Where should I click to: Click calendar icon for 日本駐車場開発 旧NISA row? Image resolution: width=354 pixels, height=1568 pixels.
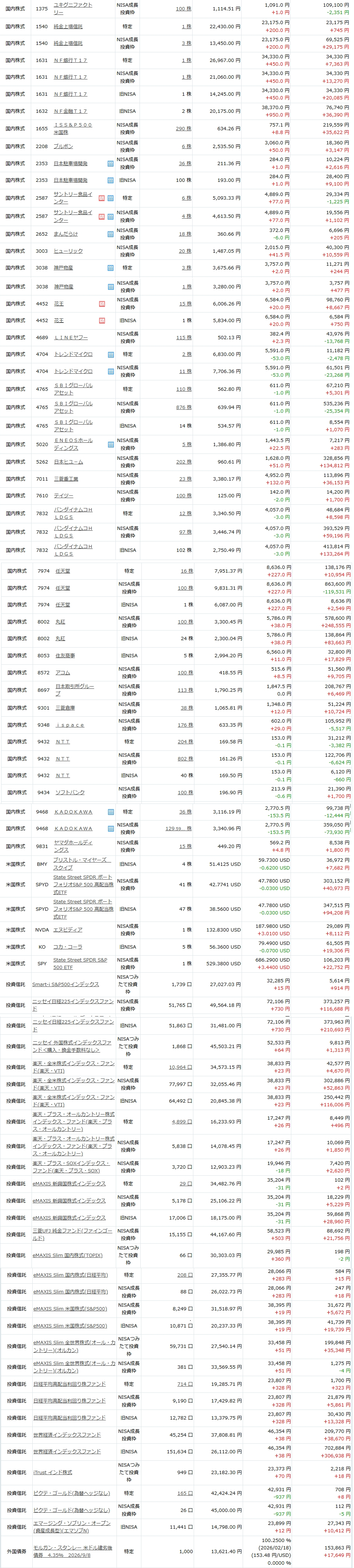(x=110, y=180)
